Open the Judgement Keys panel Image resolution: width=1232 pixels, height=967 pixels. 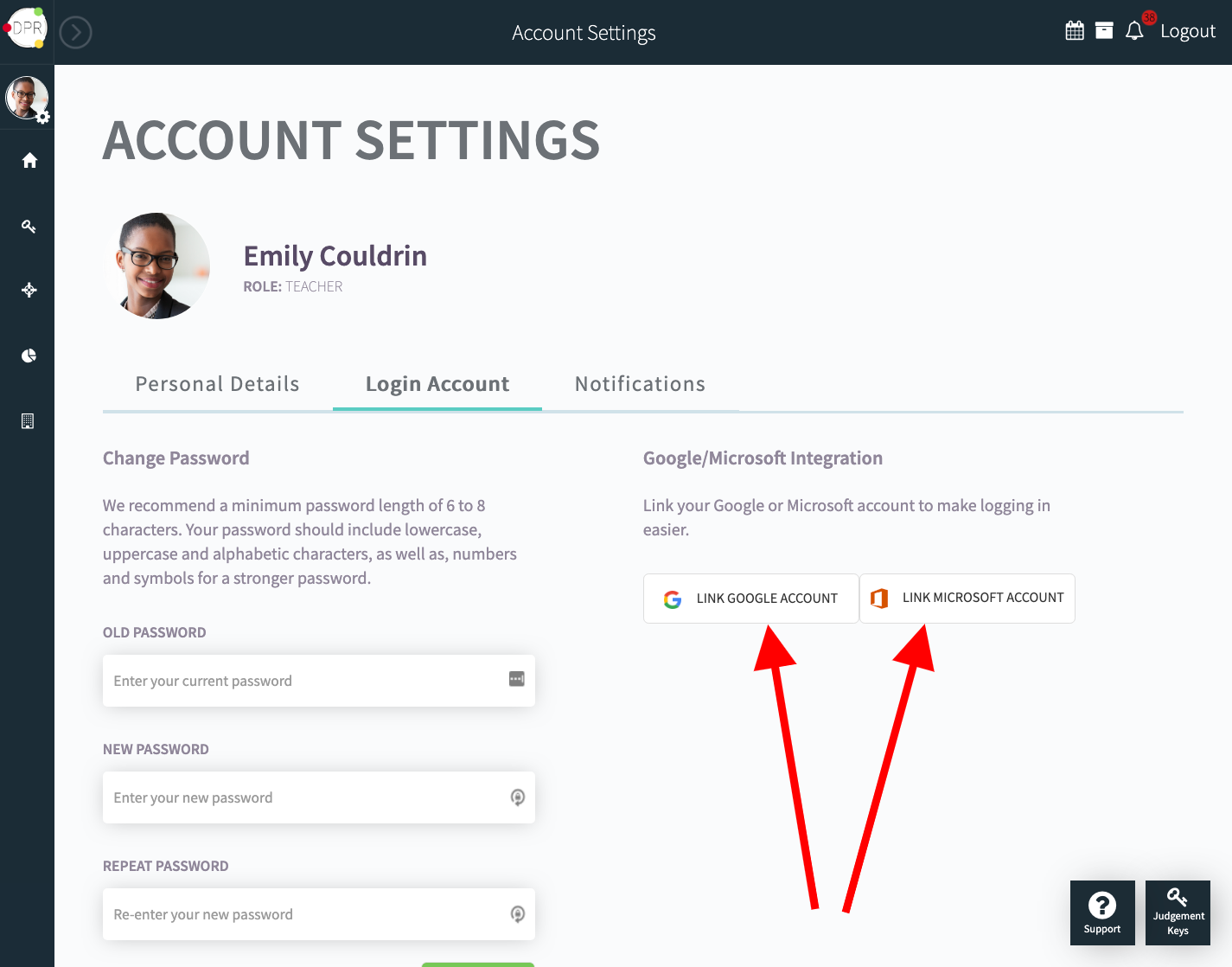[1178, 913]
